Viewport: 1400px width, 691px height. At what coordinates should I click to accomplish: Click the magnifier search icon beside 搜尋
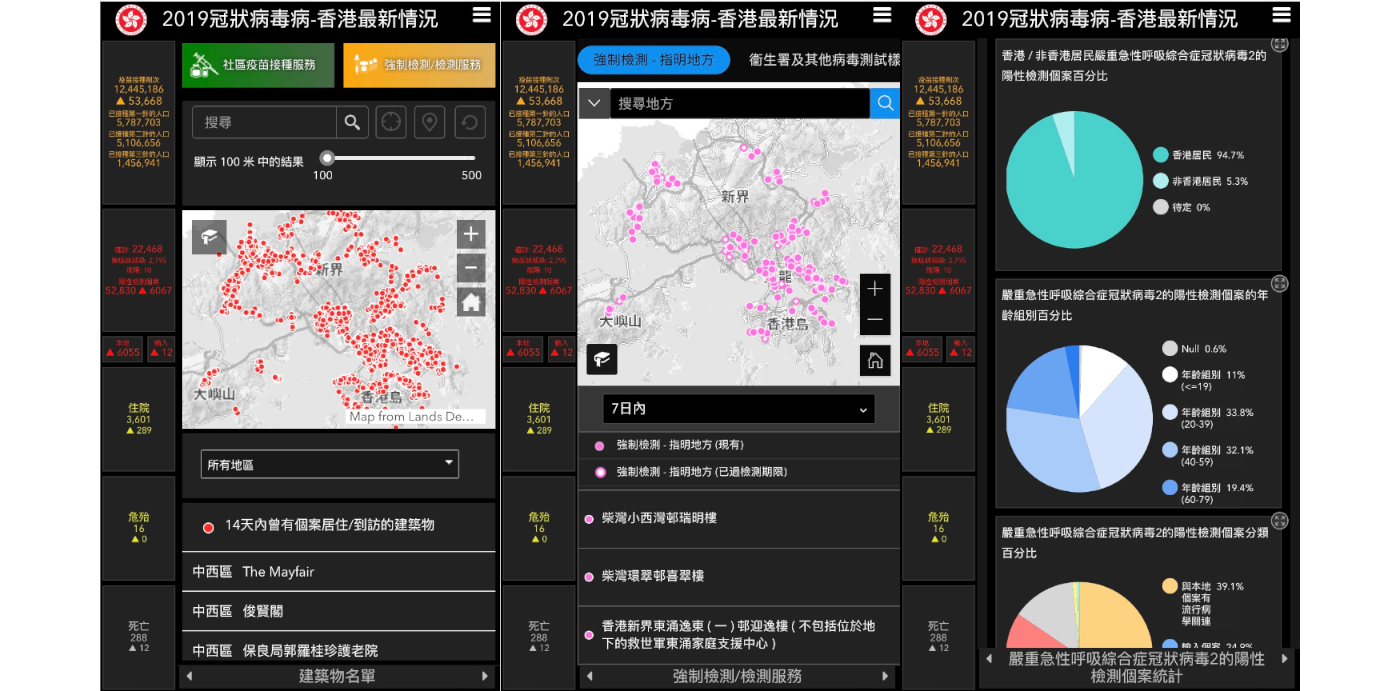point(352,122)
